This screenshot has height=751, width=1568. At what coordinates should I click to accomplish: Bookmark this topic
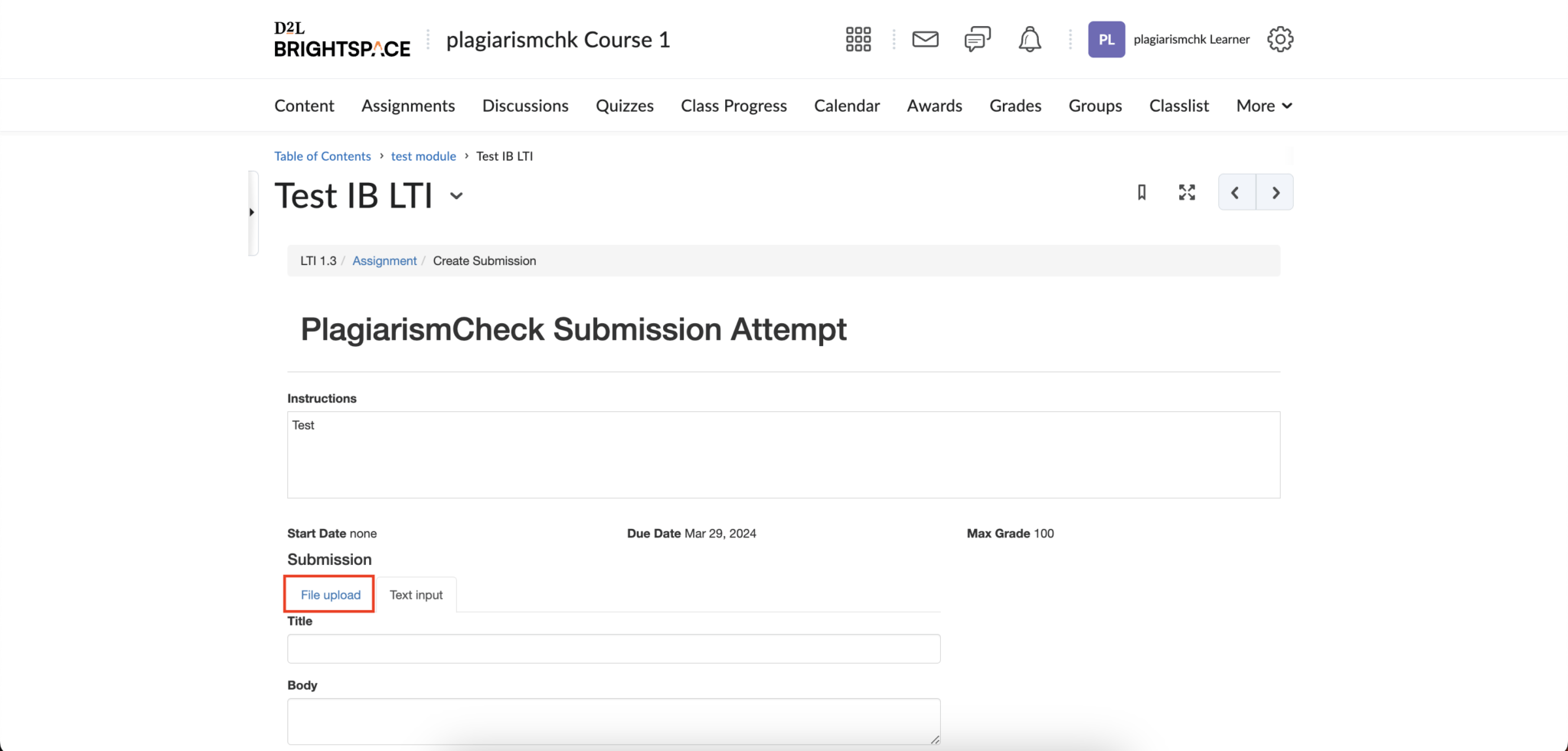(x=1142, y=193)
